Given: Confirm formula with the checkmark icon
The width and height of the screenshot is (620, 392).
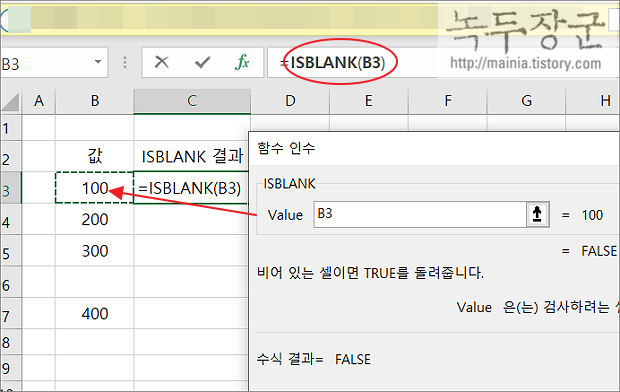Looking at the screenshot, I should click(202, 62).
